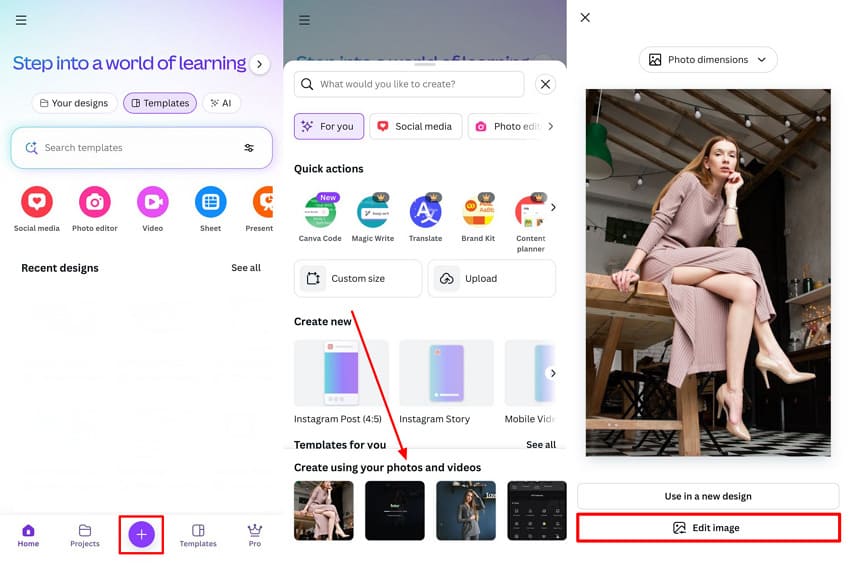Switch to the Your designs tab
Viewport: 850px width, 574px height.
click(74, 103)
